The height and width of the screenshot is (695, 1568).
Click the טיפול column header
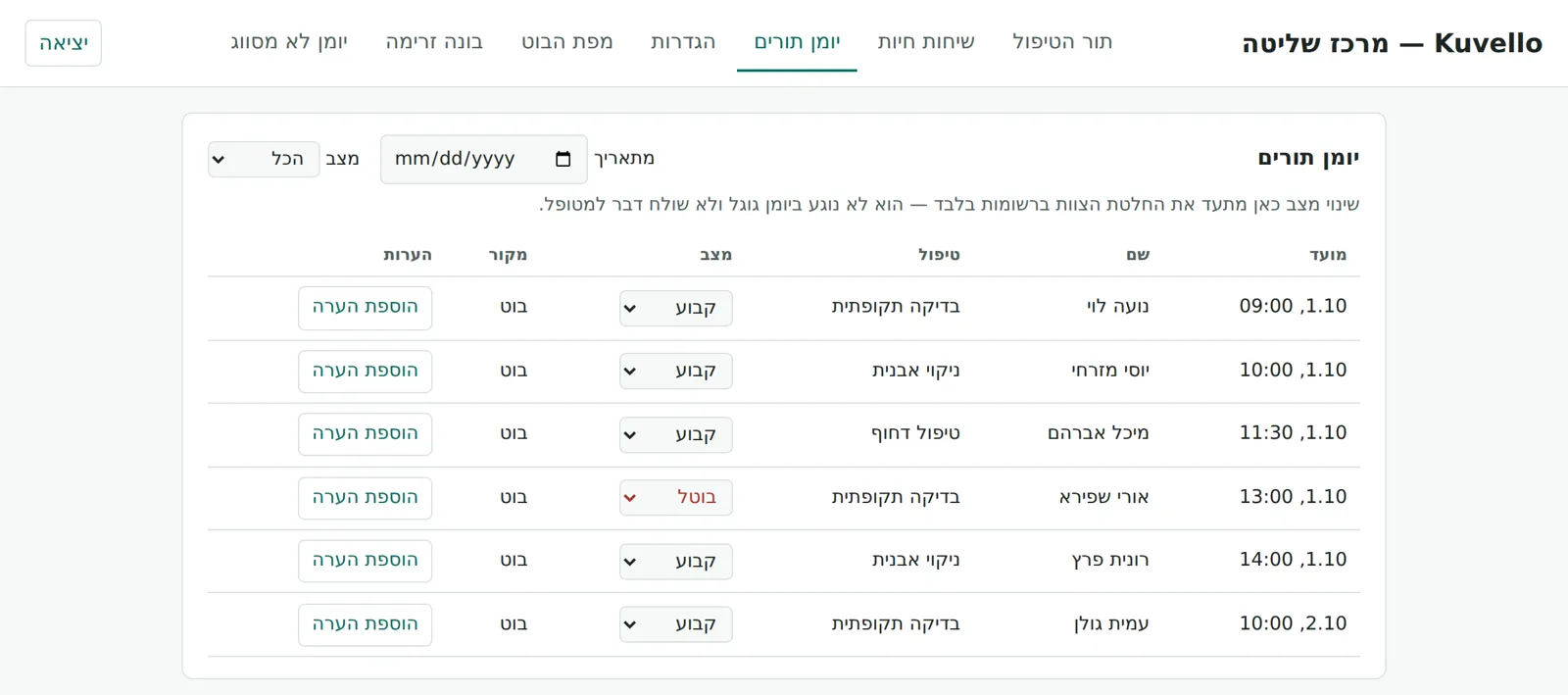[x=939, y=255]
